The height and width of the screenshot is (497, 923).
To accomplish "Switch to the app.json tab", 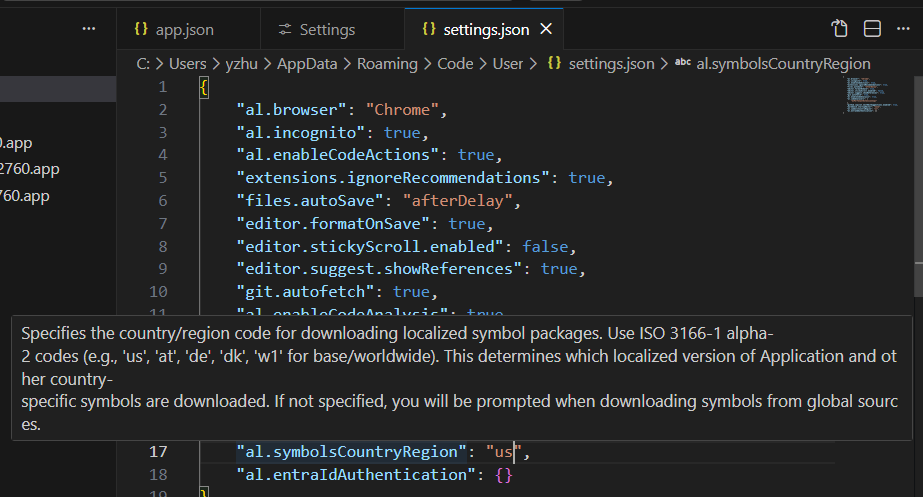I will (184, 30).
